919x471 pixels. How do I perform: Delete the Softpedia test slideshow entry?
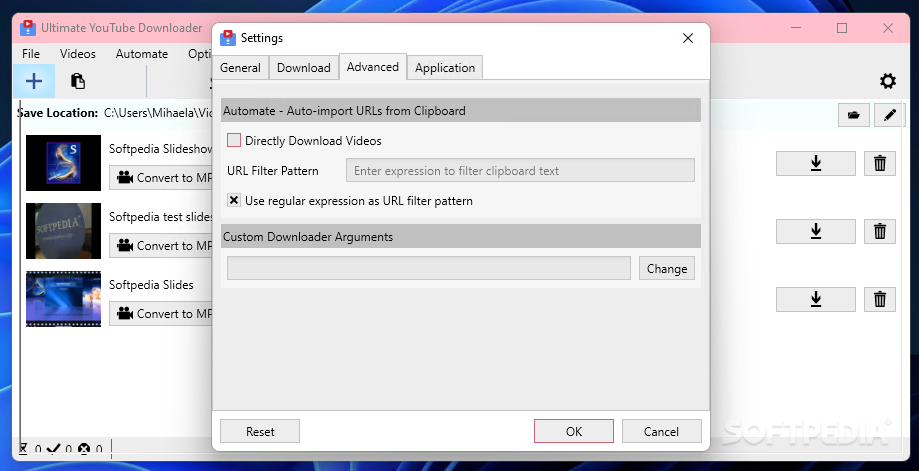(x=880, y=231)
